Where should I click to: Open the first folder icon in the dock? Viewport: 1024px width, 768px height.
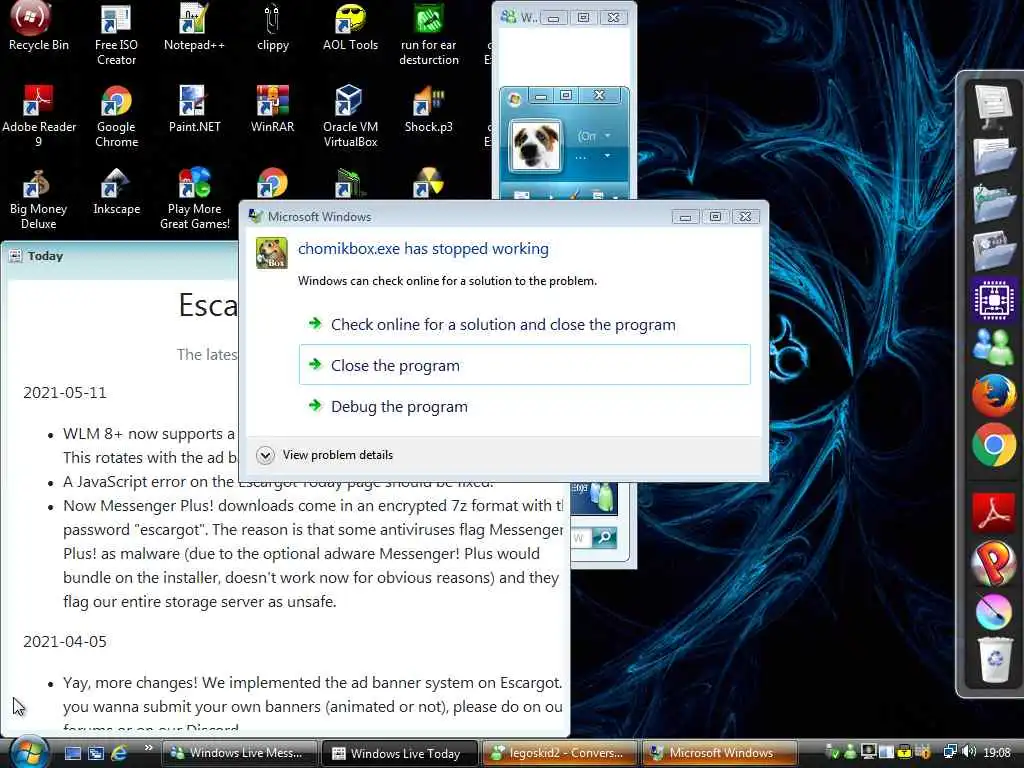[x=993, y=155]
